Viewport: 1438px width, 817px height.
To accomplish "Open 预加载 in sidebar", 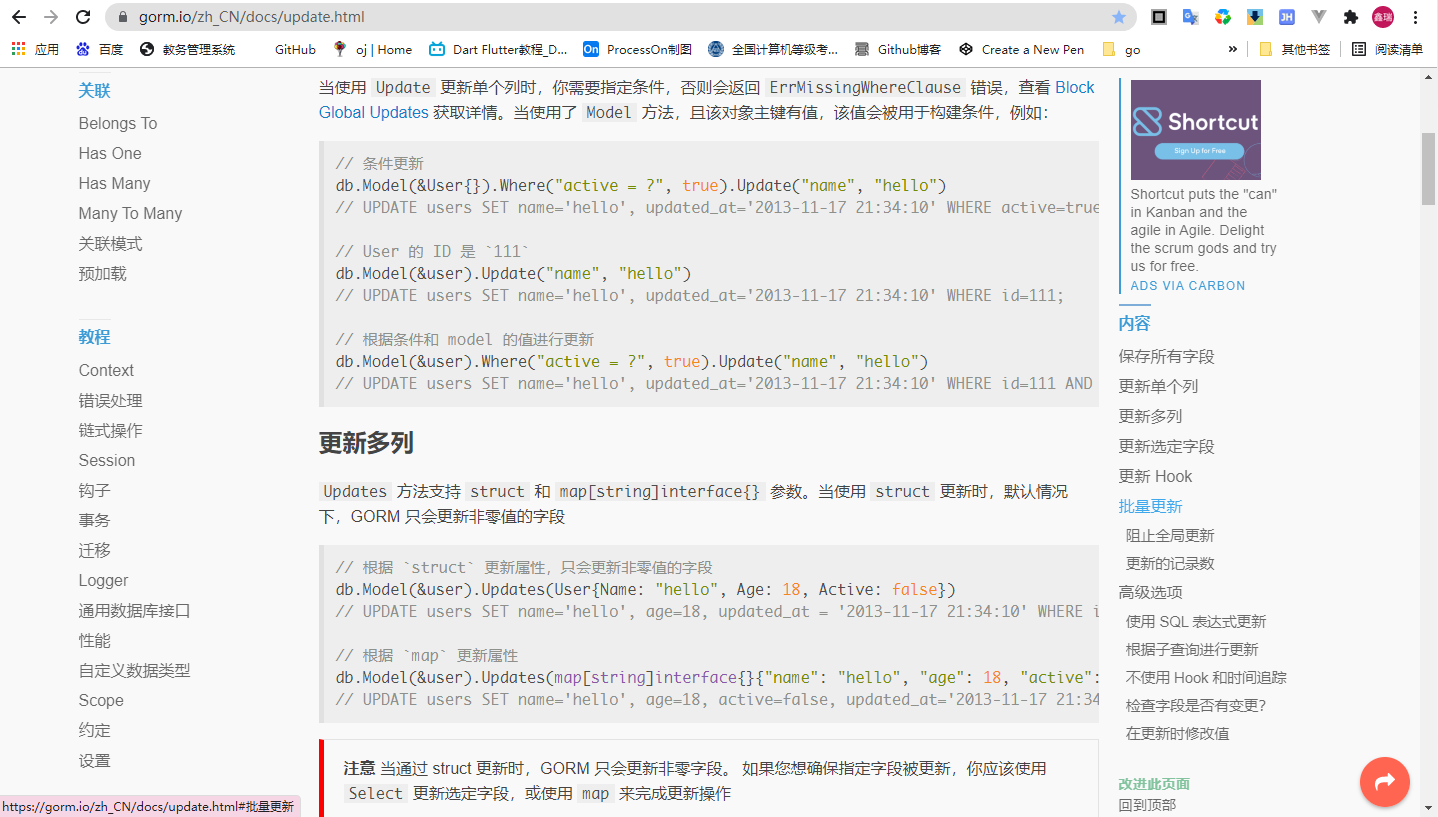I will (103, 273).
